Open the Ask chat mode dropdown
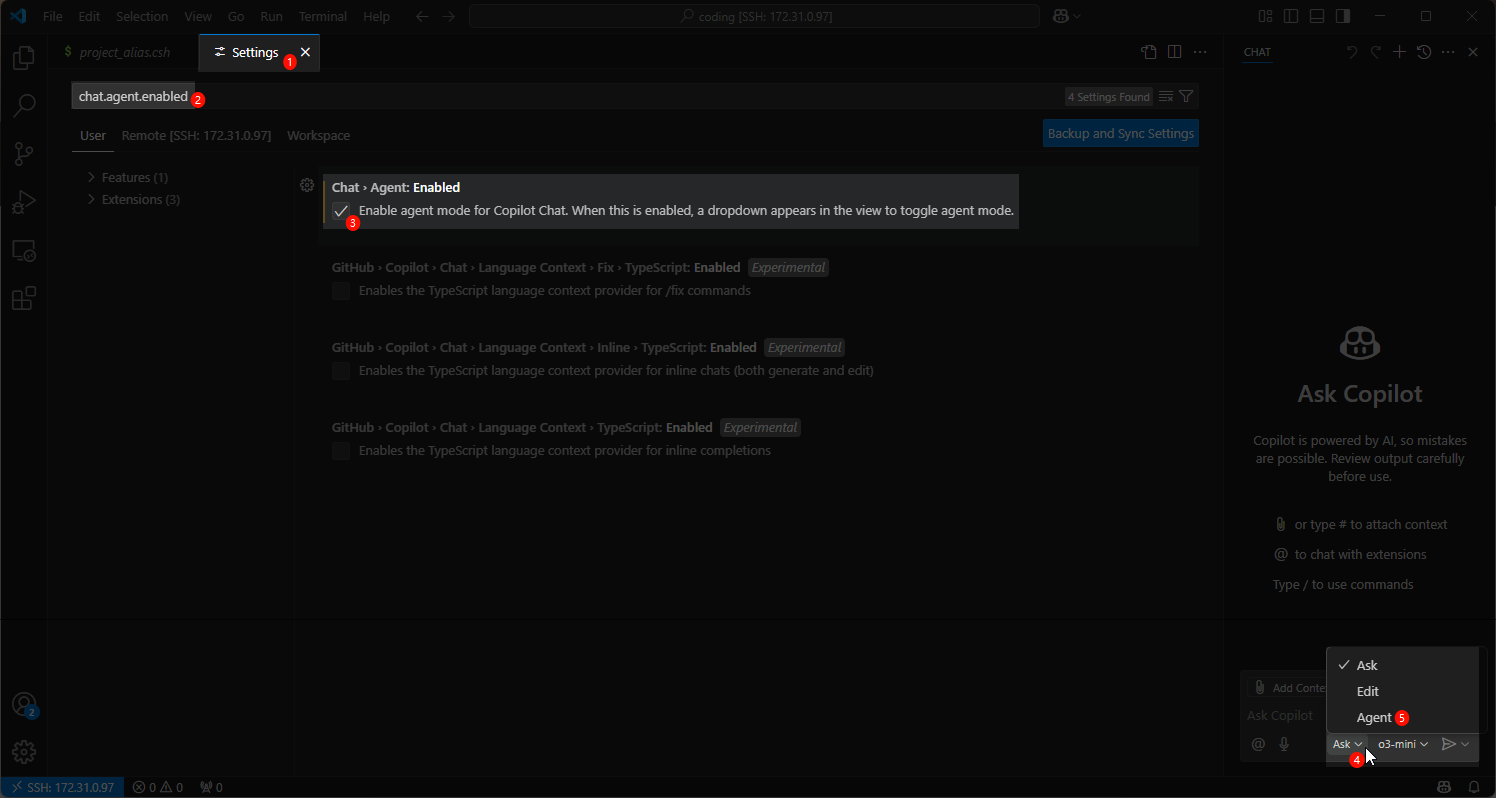 click(x=1347, y=744)
